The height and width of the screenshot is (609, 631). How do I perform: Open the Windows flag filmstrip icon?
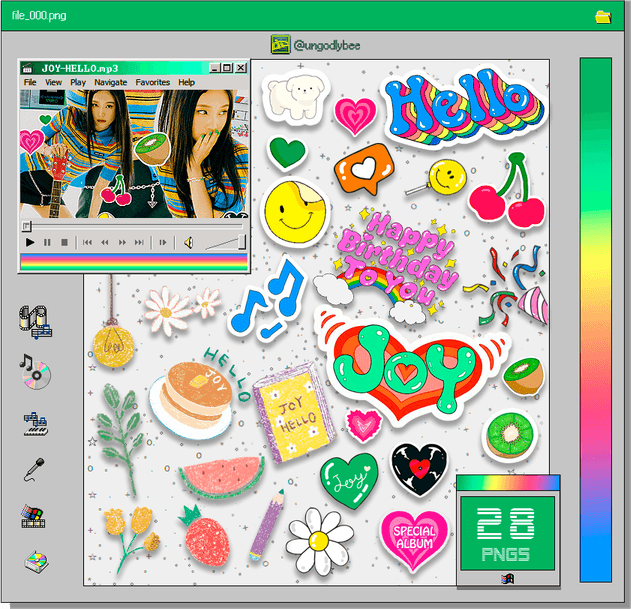[x=33, y=516]
